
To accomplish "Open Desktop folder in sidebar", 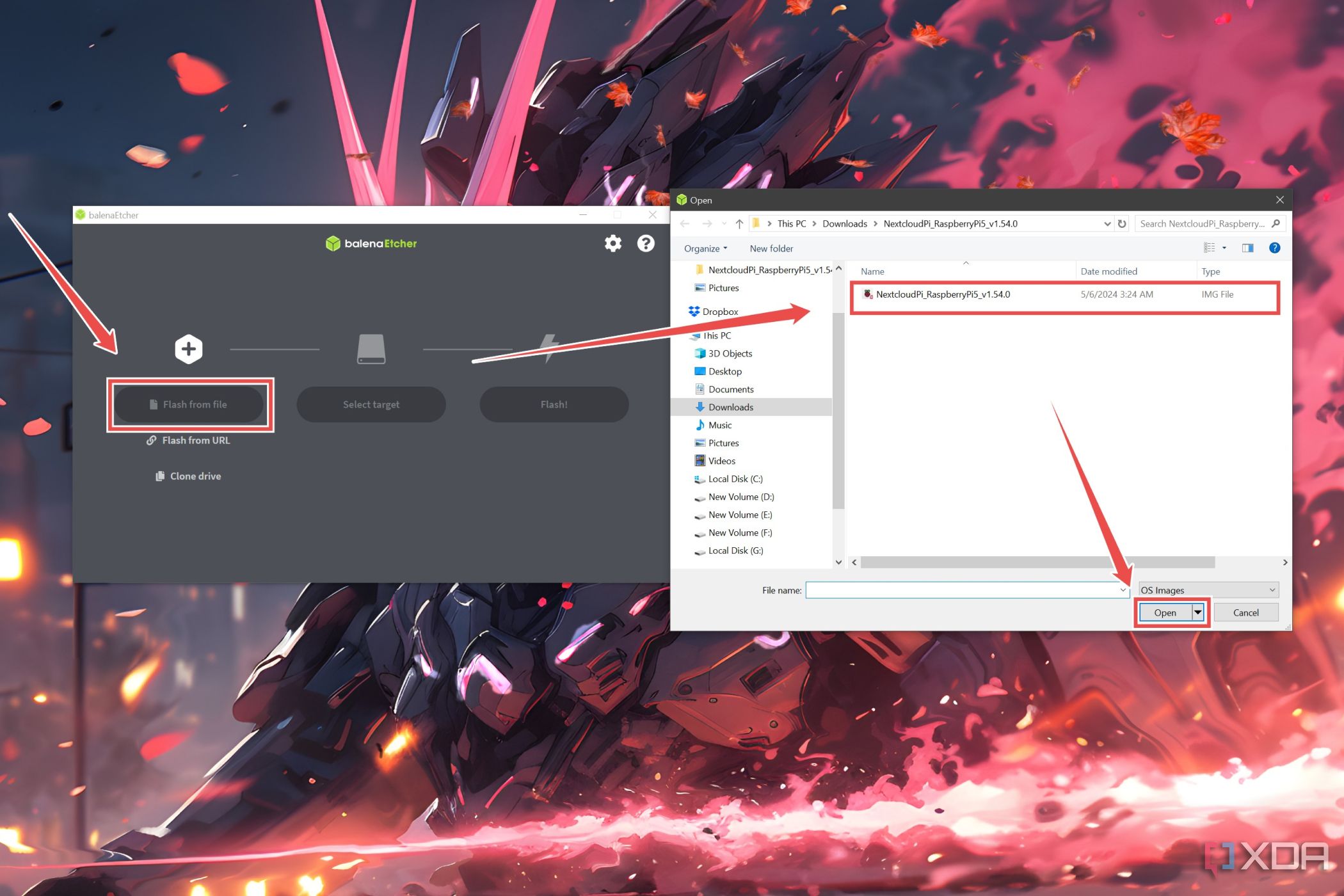I will click(718, 371).
